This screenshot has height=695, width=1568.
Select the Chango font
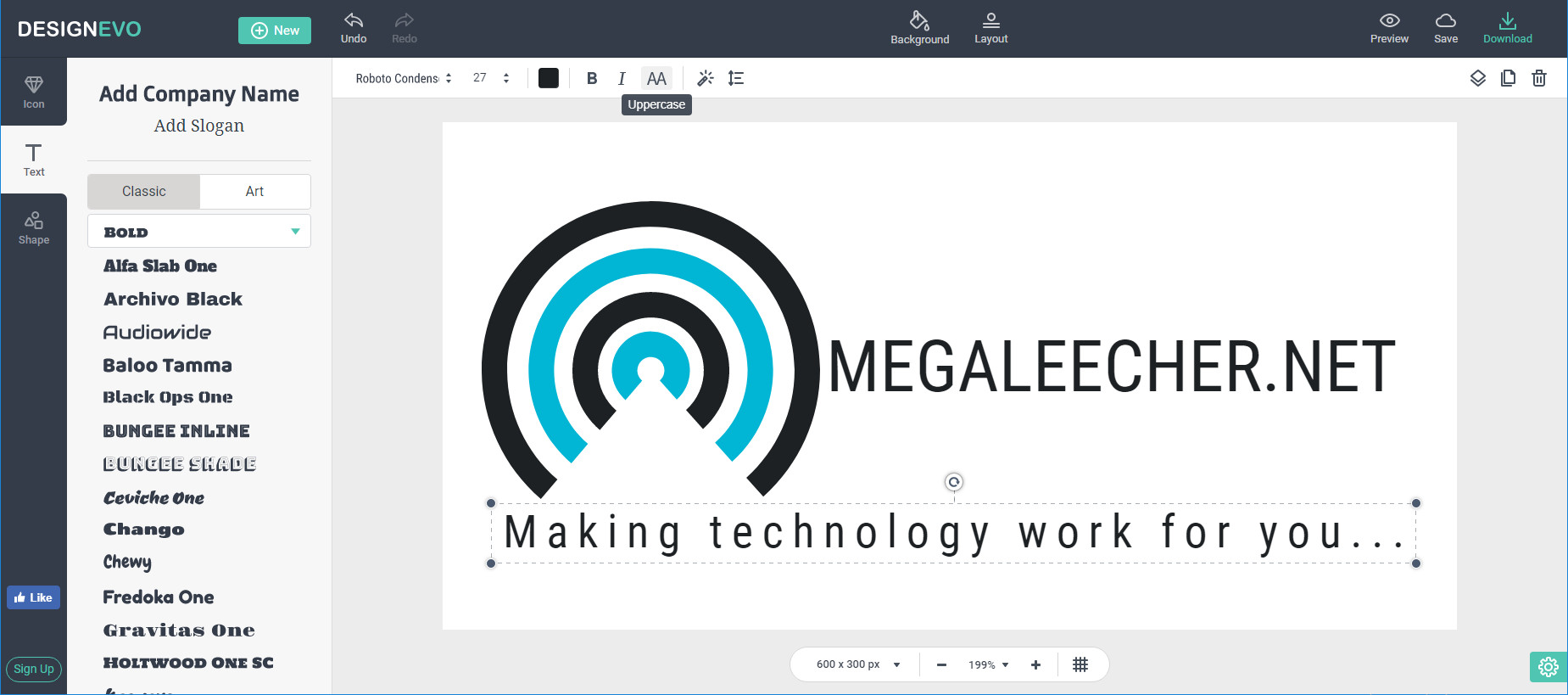pos(144,530)
